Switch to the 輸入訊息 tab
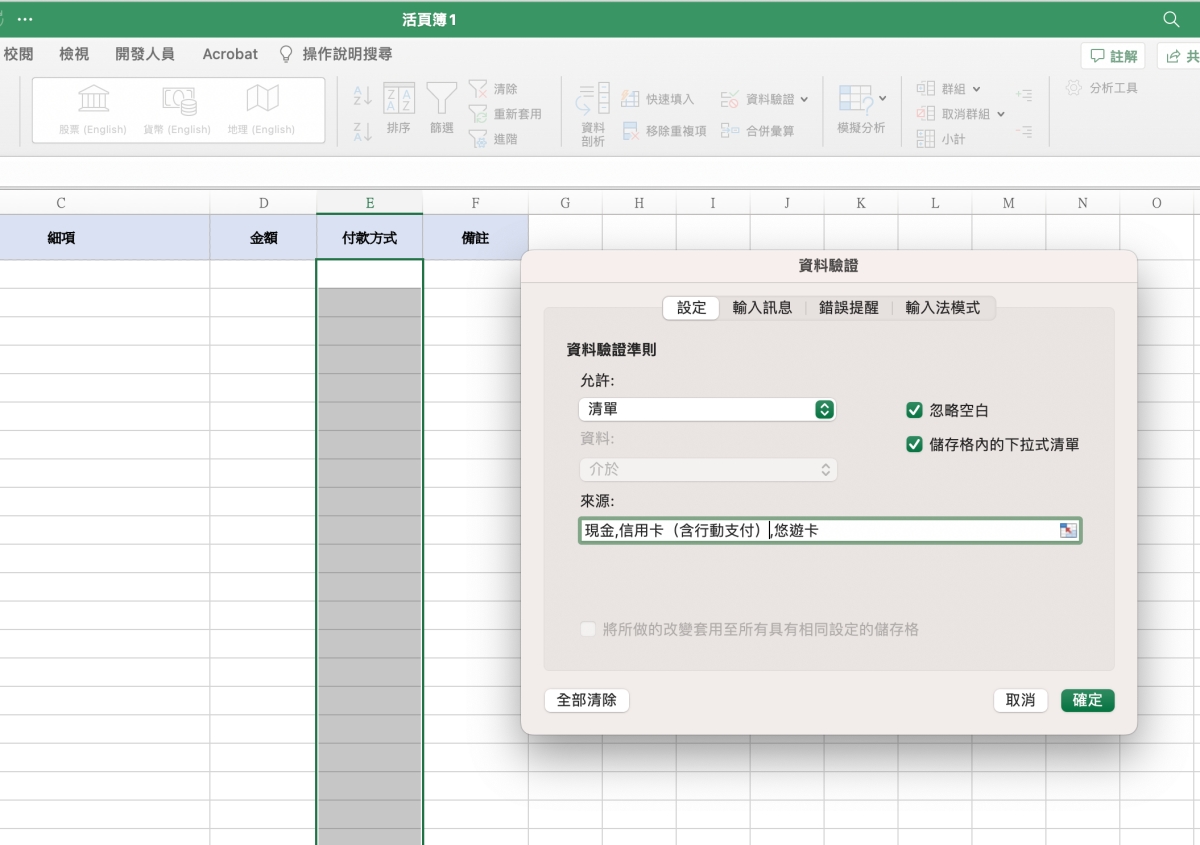1200x845 pixels. 762,308
